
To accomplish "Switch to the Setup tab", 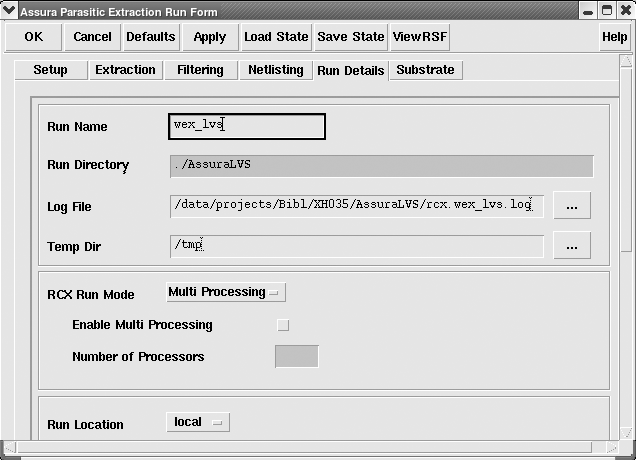I will pos(51,70).
